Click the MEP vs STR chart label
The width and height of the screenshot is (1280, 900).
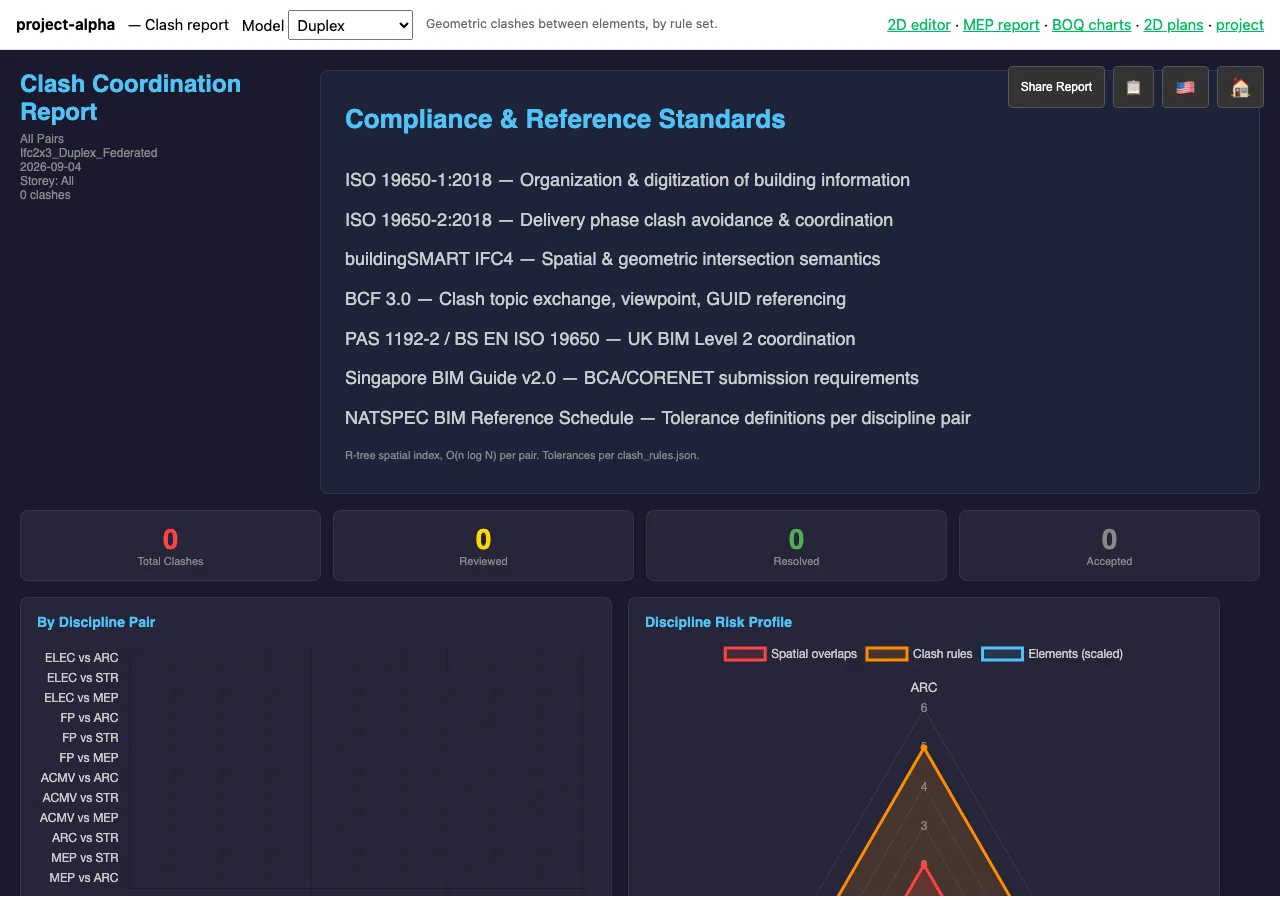85,858
